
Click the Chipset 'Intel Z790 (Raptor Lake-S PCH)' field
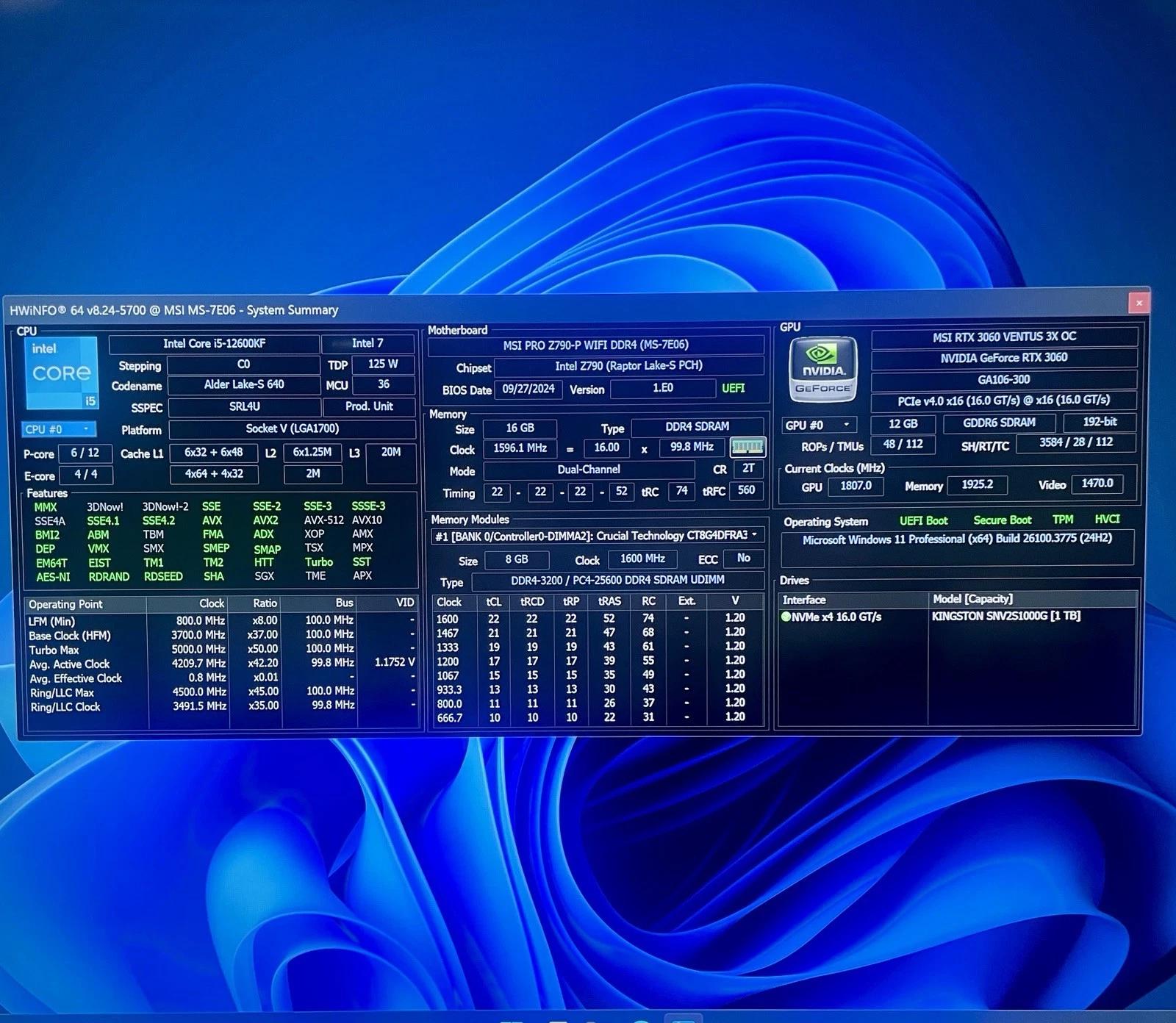tap(629, 366)
